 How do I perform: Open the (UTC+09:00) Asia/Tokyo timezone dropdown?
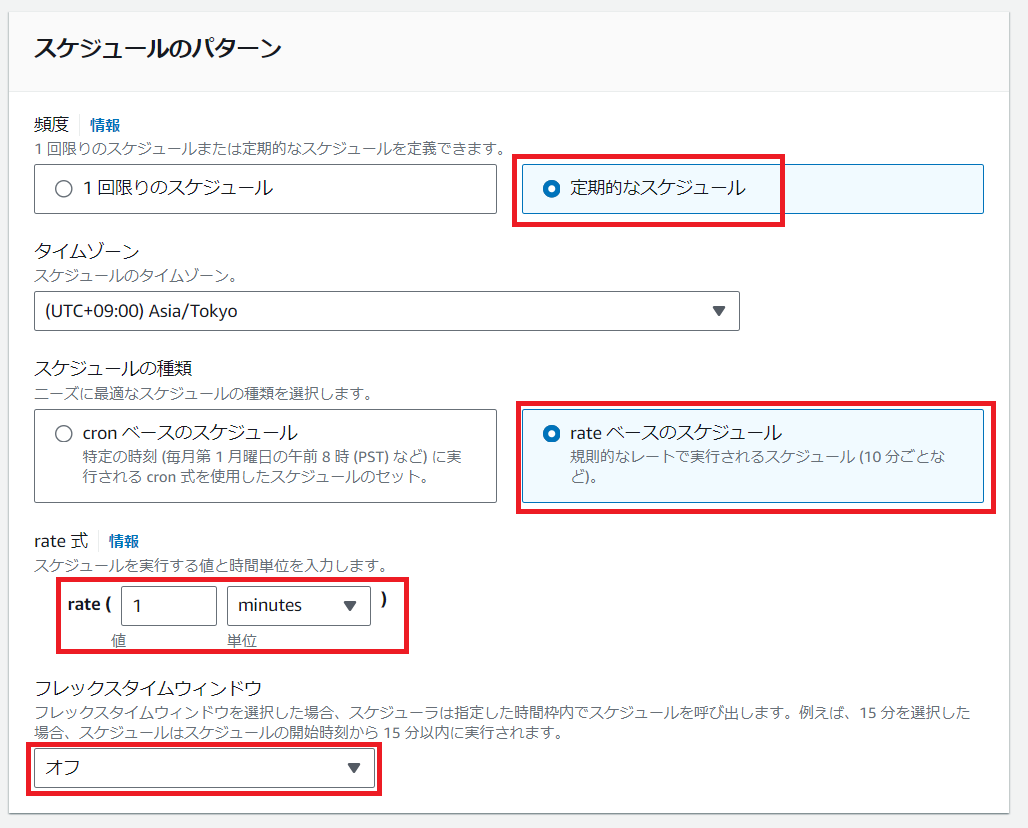point(386,311)
